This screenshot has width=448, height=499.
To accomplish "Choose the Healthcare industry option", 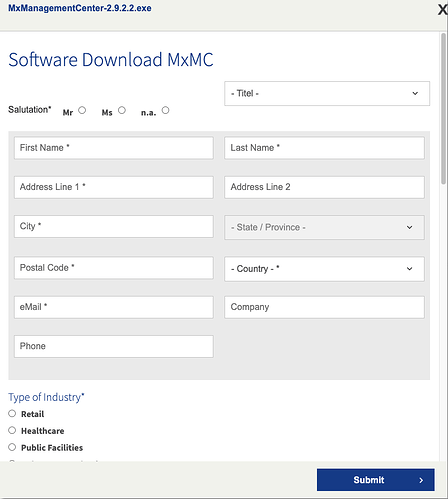I will tap(12, 430).
